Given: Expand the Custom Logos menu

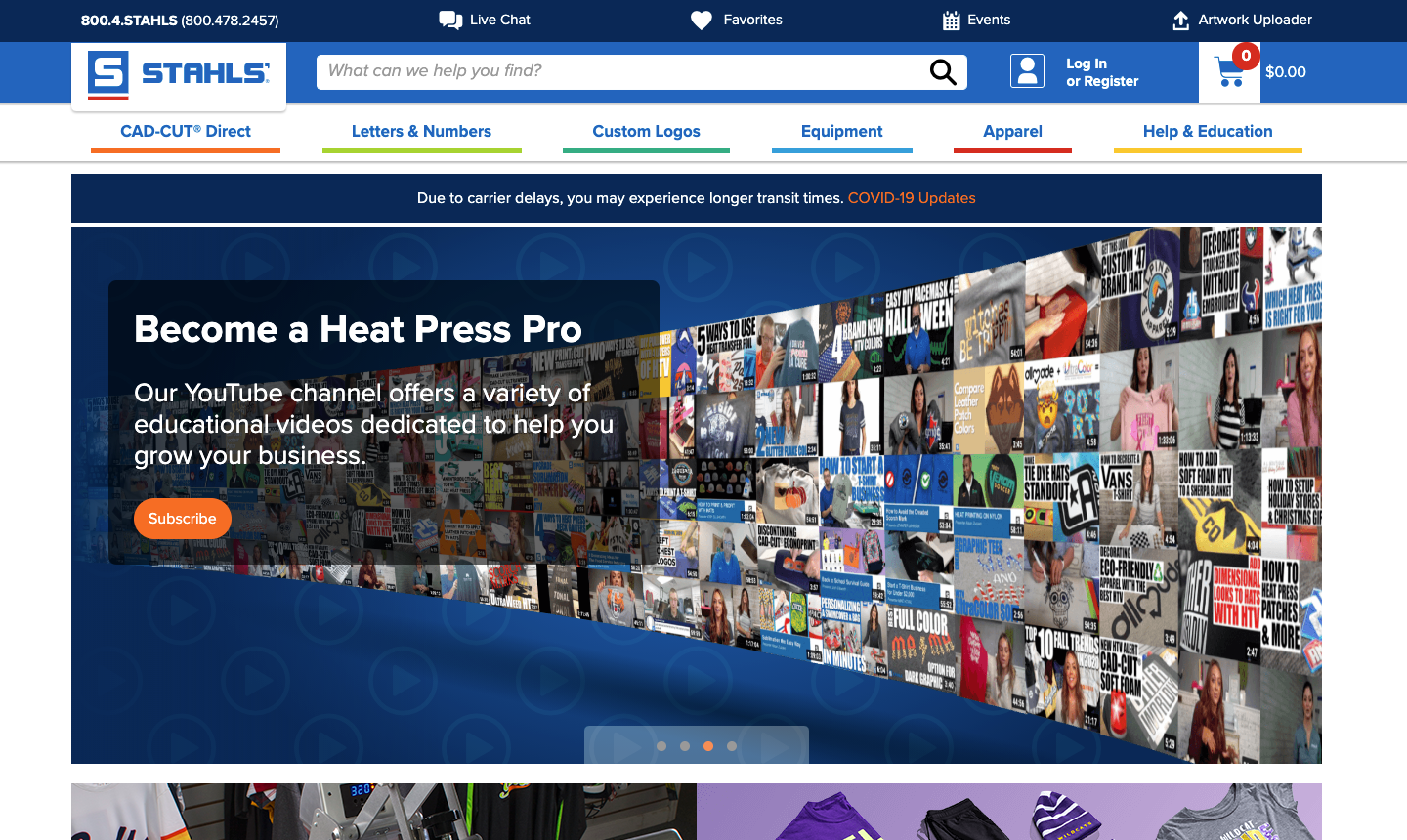Looking at the screenshot, I should [646, 132].
